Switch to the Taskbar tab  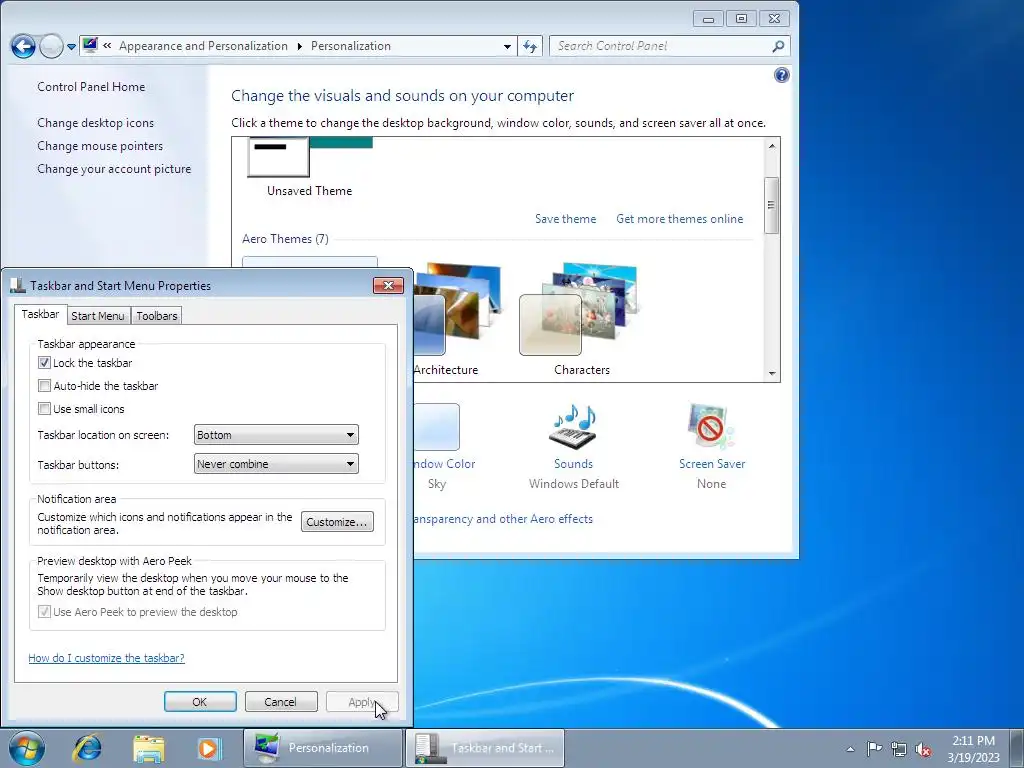tap(40, 314)
